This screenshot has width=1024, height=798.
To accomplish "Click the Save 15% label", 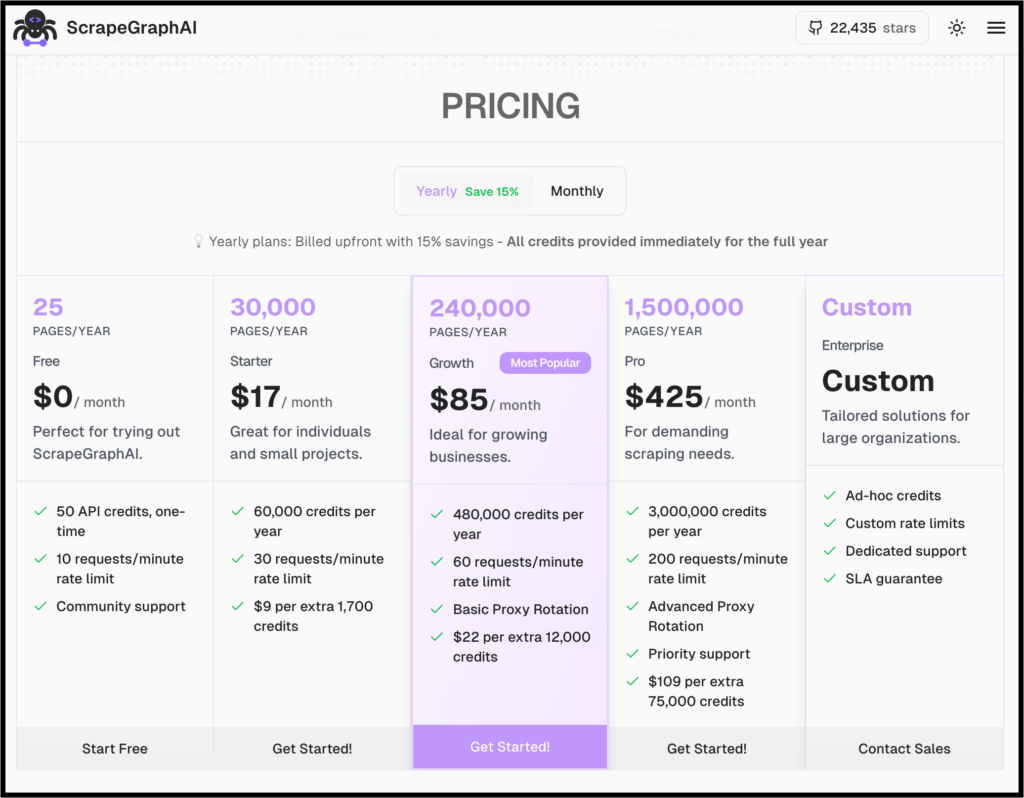I will [x=491, y=191].
